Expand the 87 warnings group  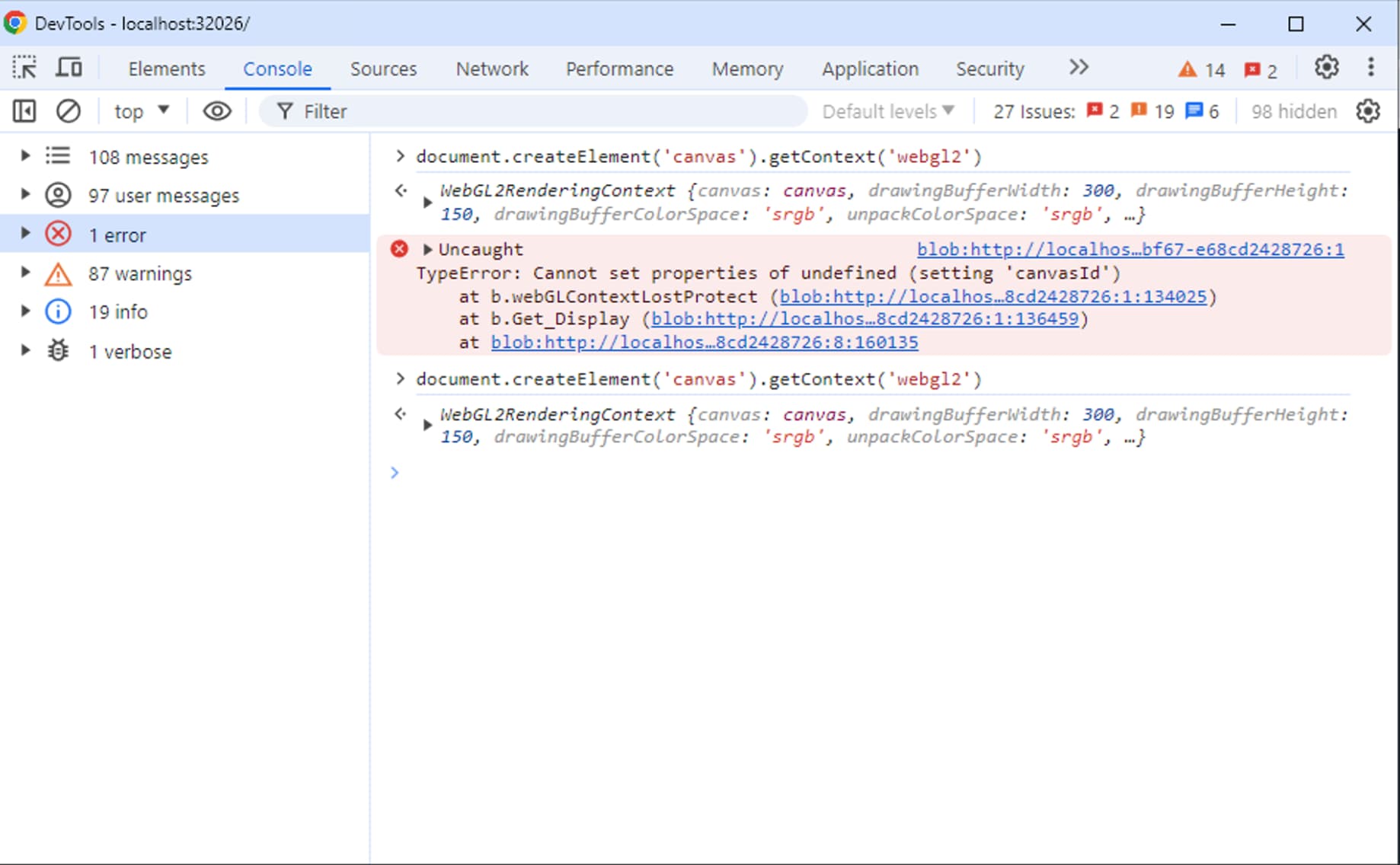pyautogui.click(x=25, y=273)
